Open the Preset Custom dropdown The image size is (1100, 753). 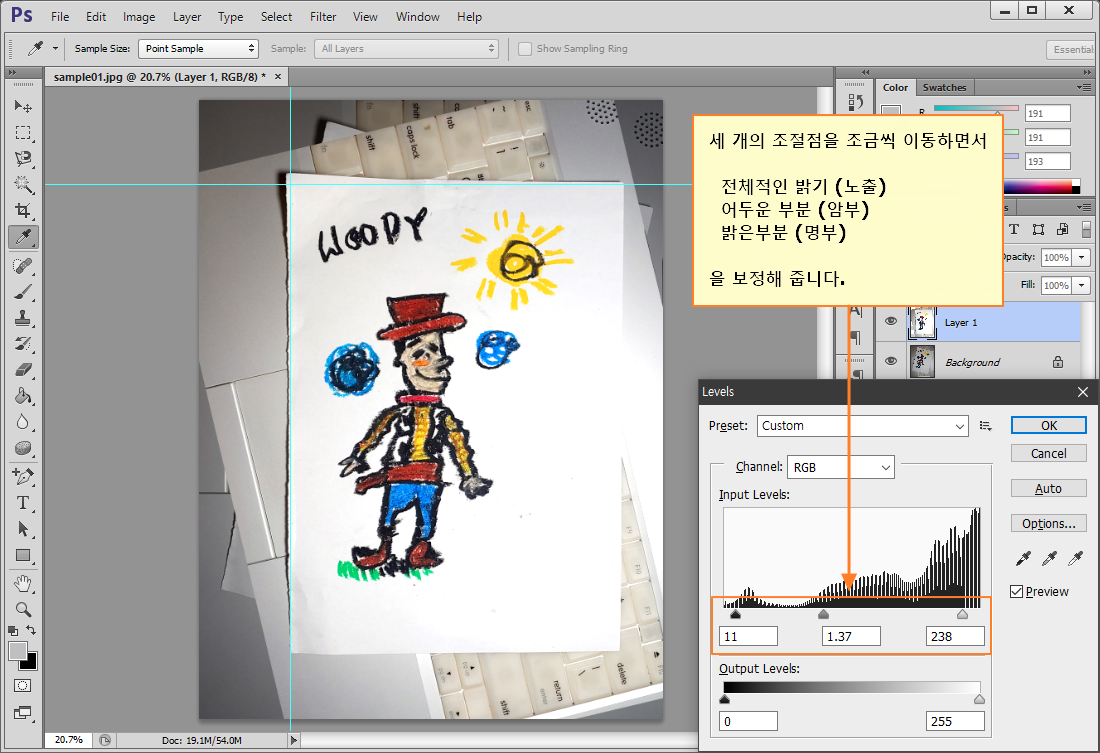863,426
